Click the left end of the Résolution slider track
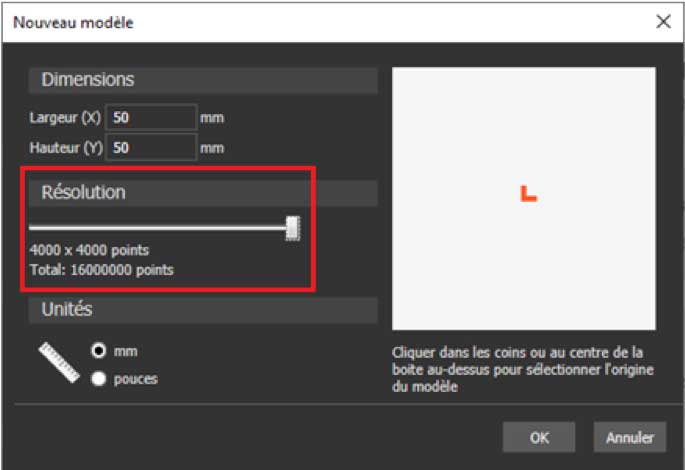Image resolution: width=685 pixels, height=470 pixels. tap(33, 228)
